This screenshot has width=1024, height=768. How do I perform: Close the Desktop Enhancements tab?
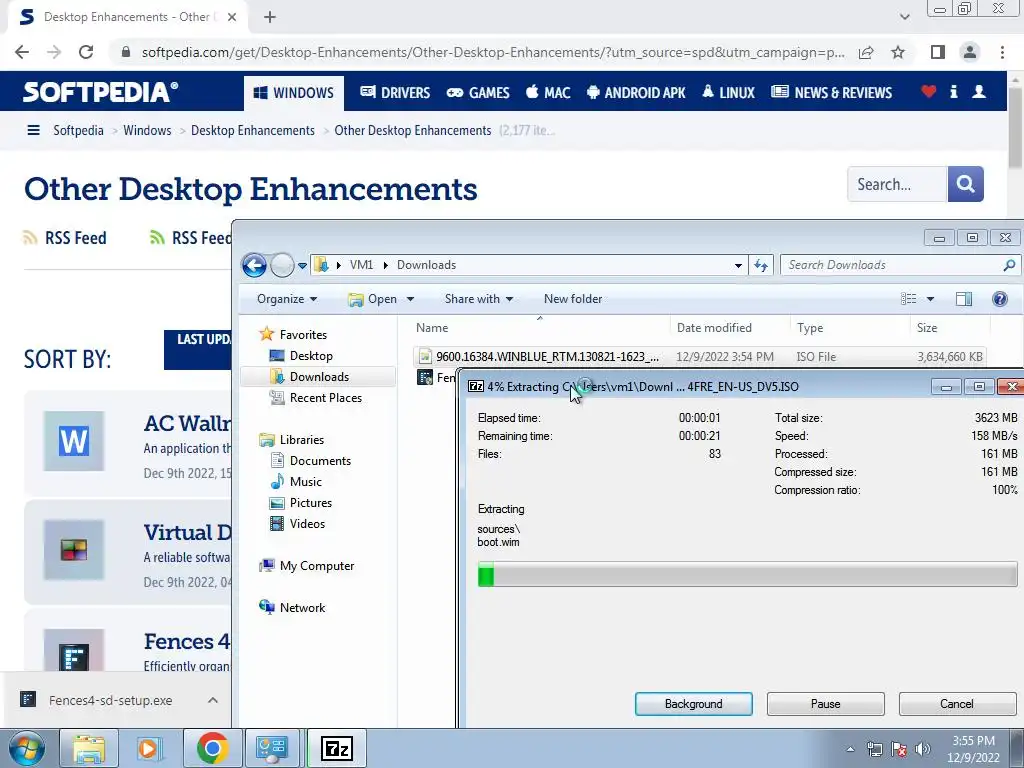click(232, 17)
